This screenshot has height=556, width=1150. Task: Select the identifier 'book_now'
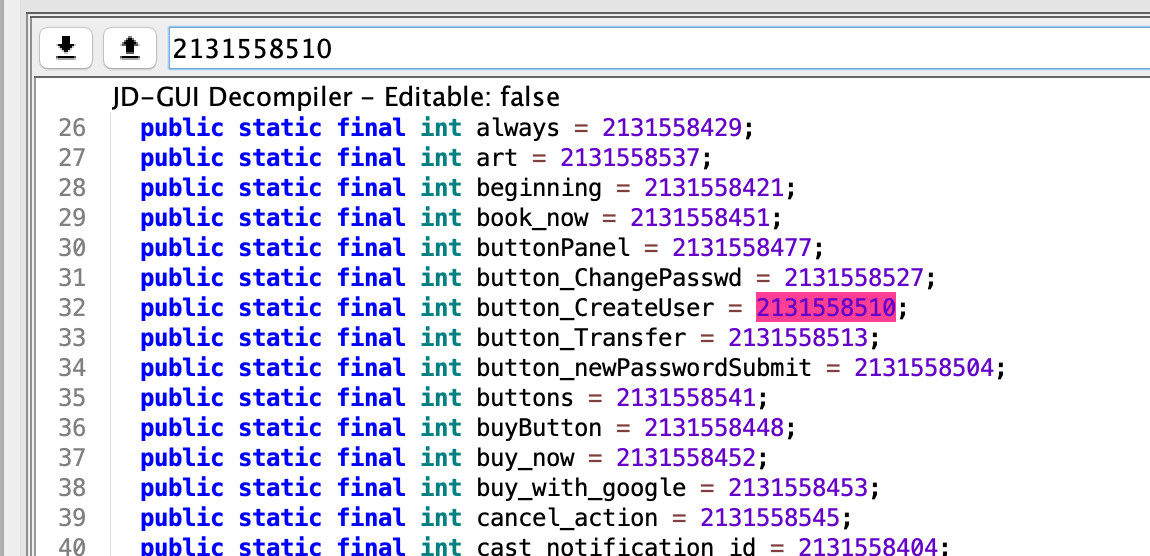click(532, 218)
